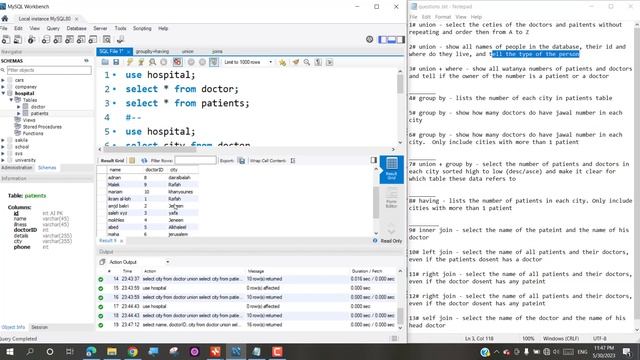
Task: Toggle the bottom output panel visibility
Action: point(392,40)
